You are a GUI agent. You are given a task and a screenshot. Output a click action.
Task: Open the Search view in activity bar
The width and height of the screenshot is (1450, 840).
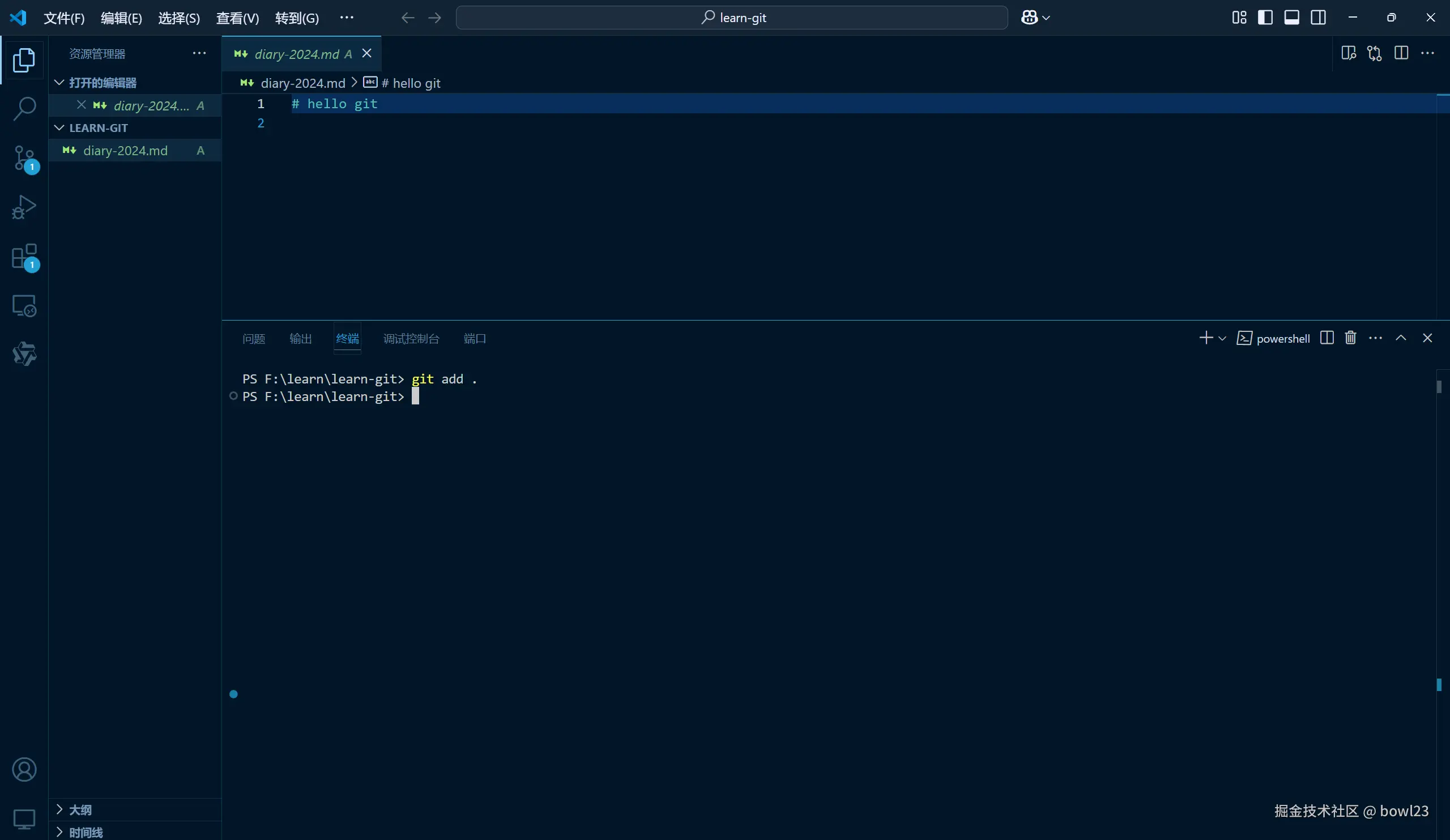point(24,108)
